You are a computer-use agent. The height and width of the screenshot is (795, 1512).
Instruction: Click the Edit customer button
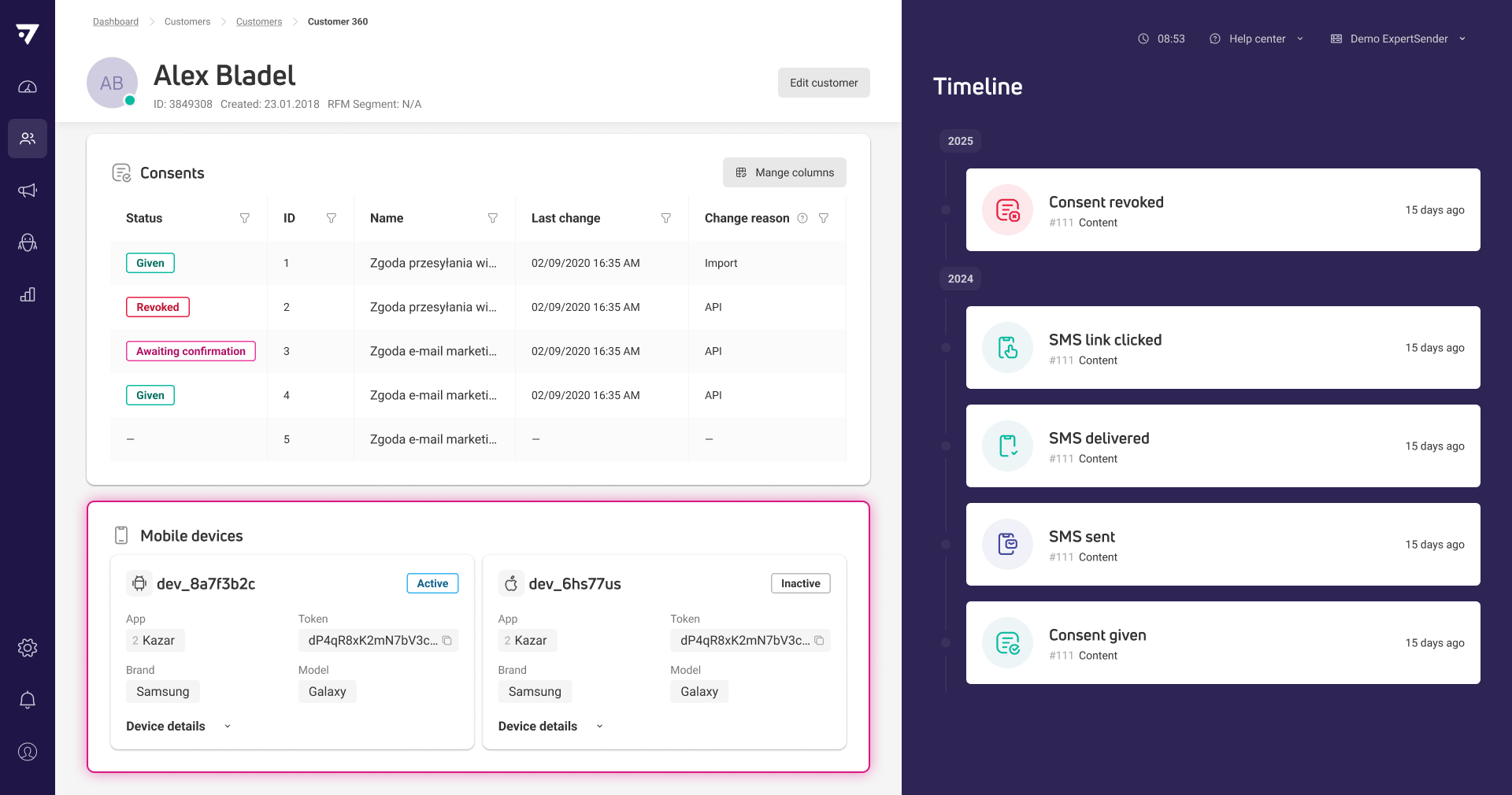click(x=824, y=83)
